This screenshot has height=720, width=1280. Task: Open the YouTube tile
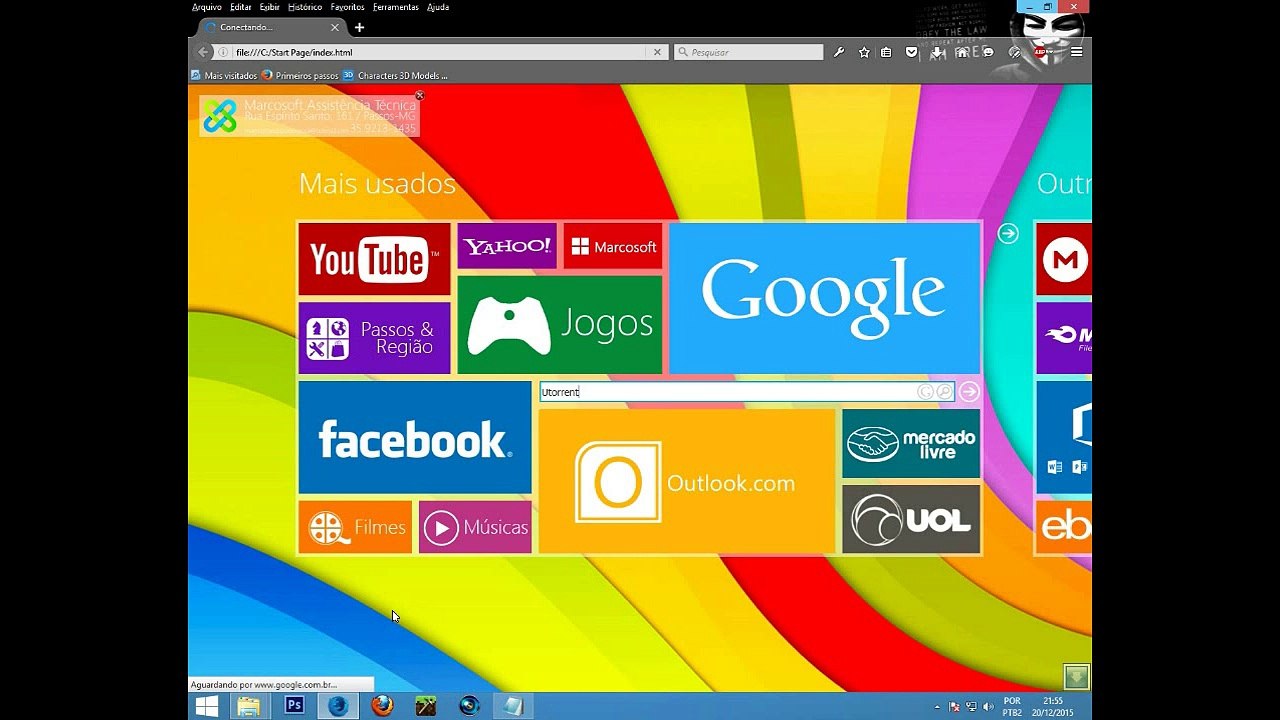pyautogui.click(x=374, y=259)
